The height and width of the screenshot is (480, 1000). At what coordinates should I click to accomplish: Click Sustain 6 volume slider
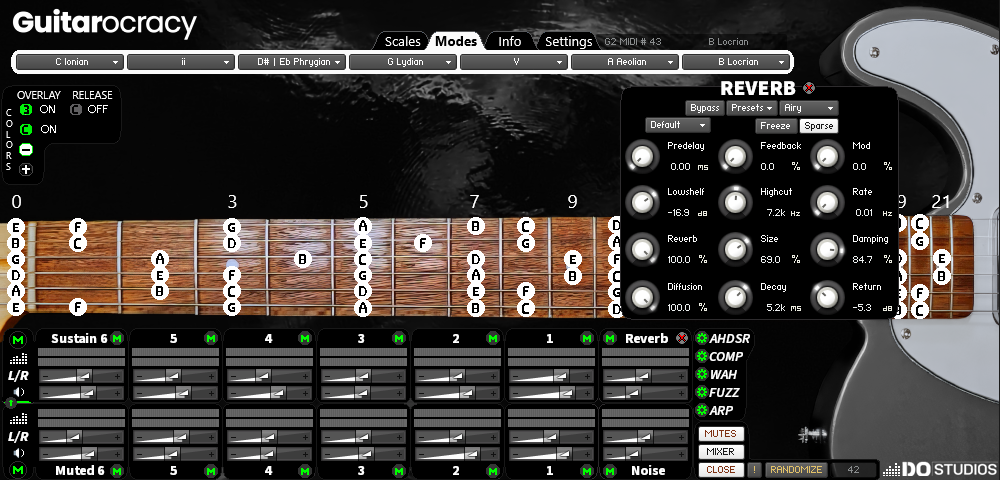[82, 393]
